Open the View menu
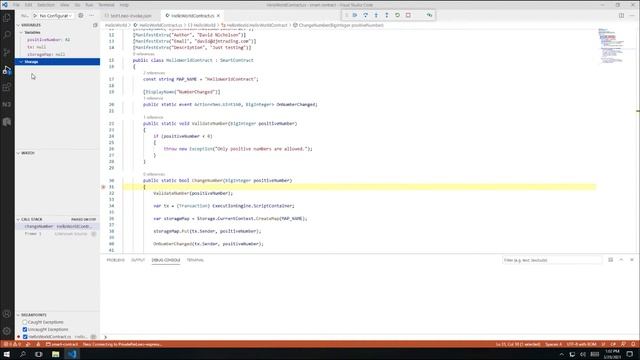Viewport: 640px width, 360px height. pyautogui.click(x=64, y=5)
